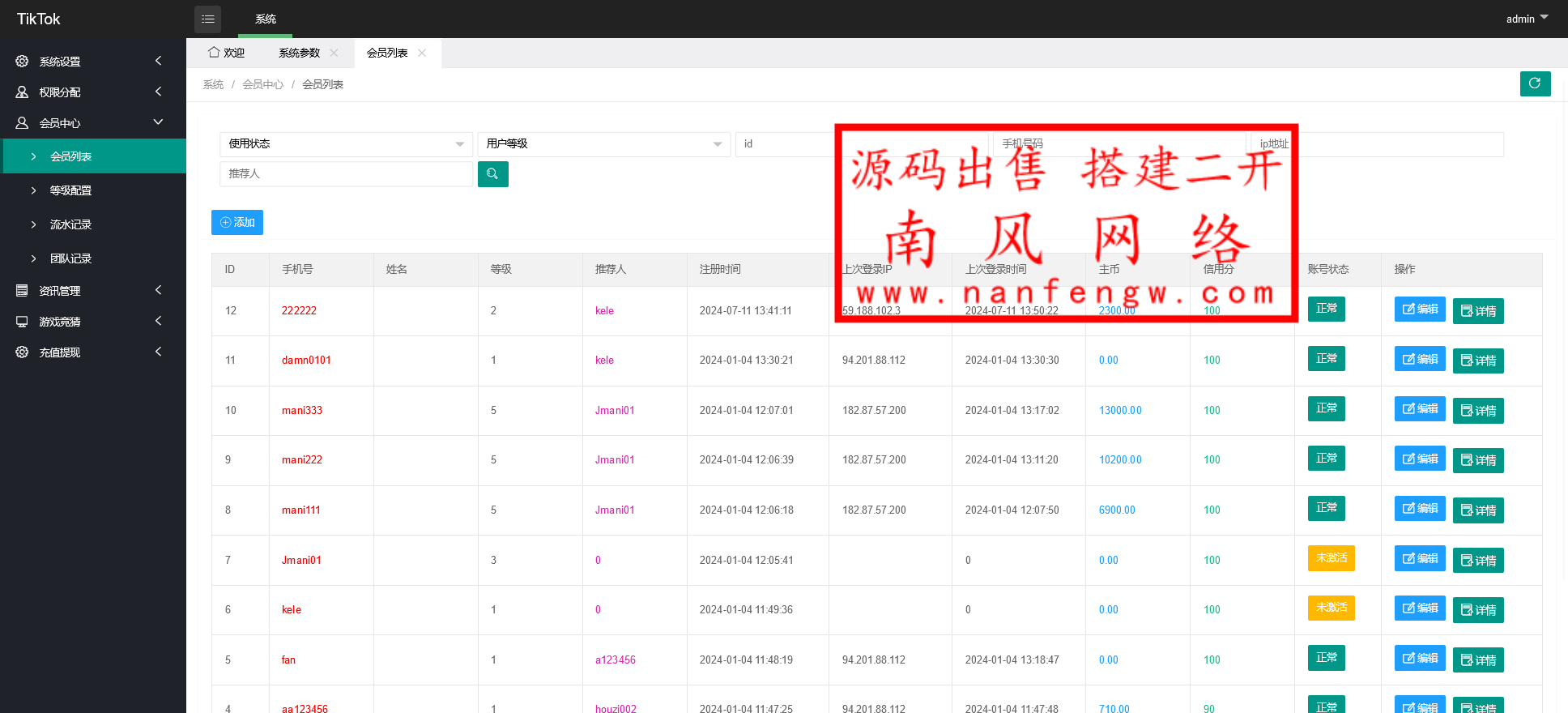
Task: Open the 使用状态 dropdown filter
Action: [346, 144]
